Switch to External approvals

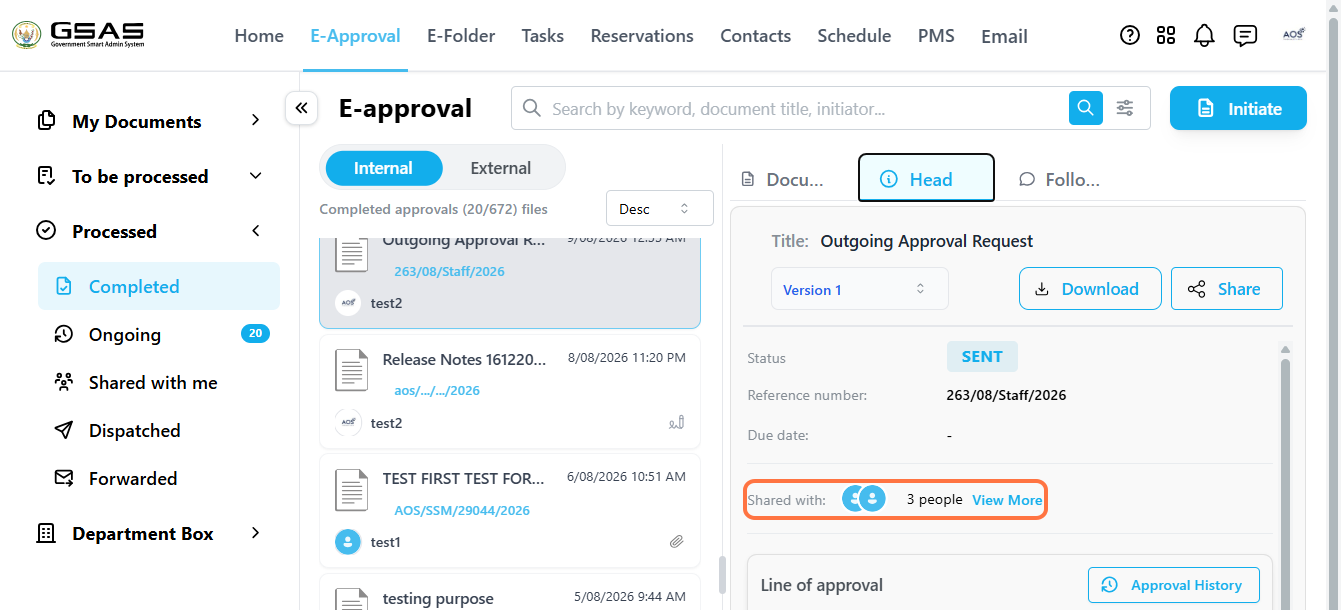pyautogui.click(x=501, y=168)
